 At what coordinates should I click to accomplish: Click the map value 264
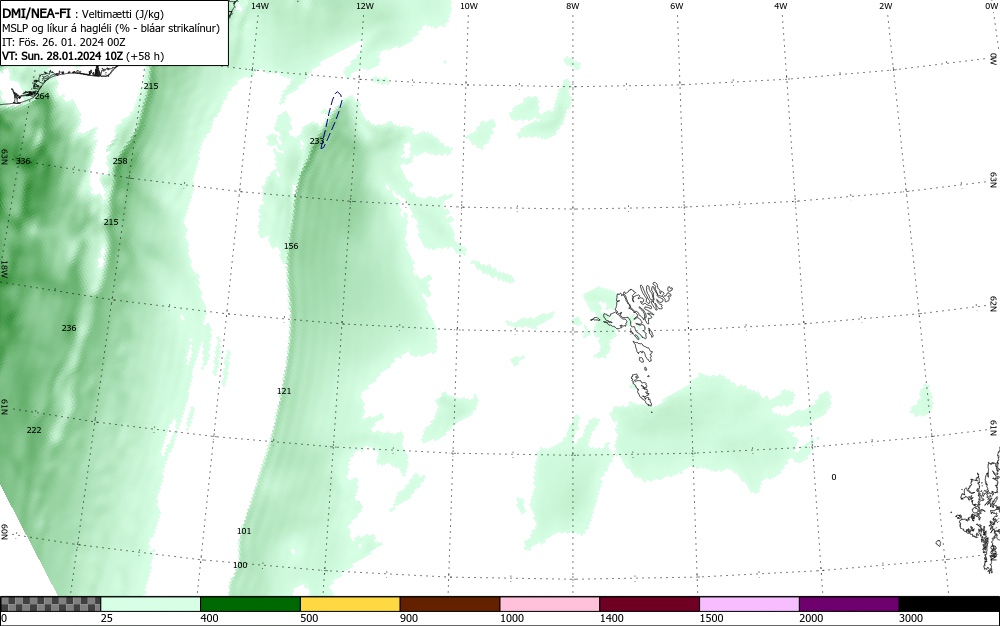click(x=41, y=96)
